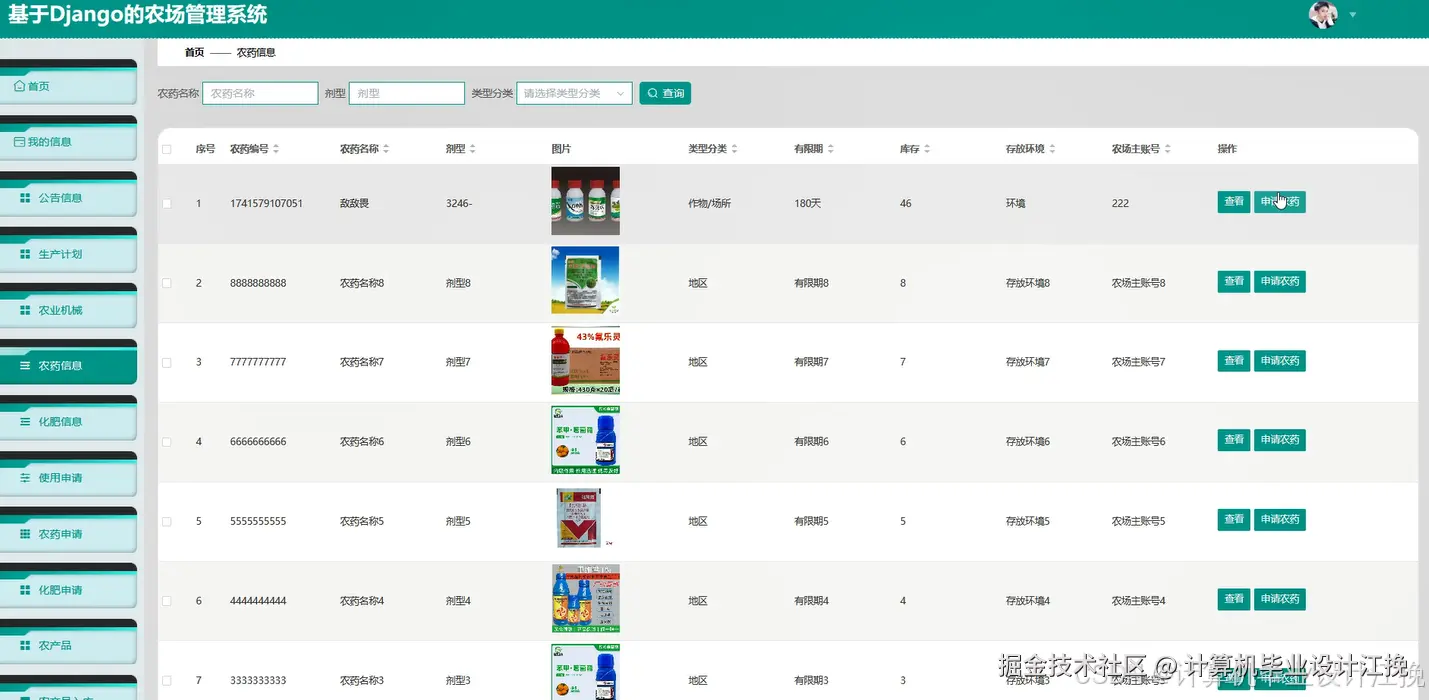Focus the 剂型 search field
1429x700 pixels.
pyautogui.click(x=407, y=93)
